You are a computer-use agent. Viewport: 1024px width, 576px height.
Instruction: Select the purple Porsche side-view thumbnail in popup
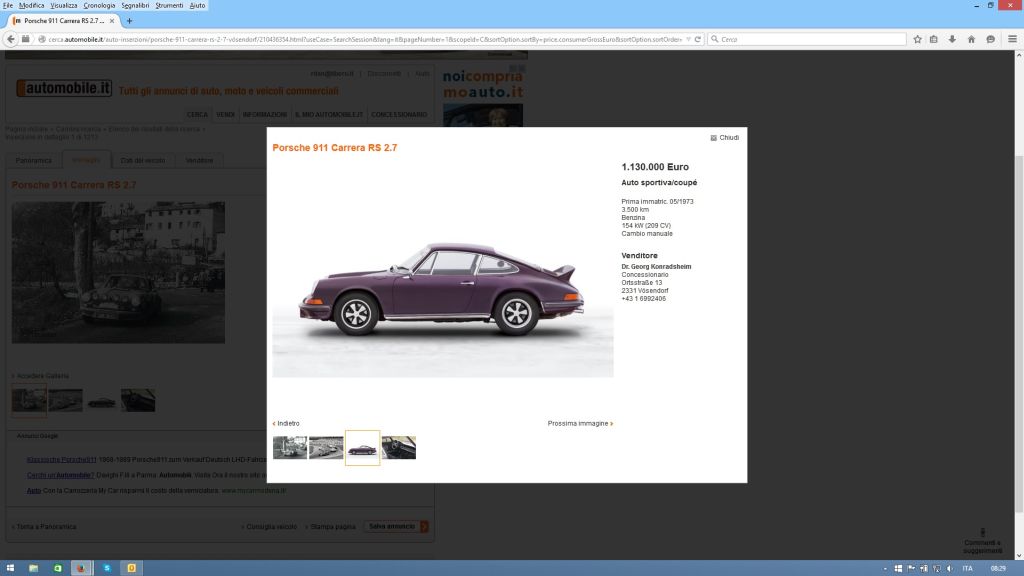tap(362, 447)
